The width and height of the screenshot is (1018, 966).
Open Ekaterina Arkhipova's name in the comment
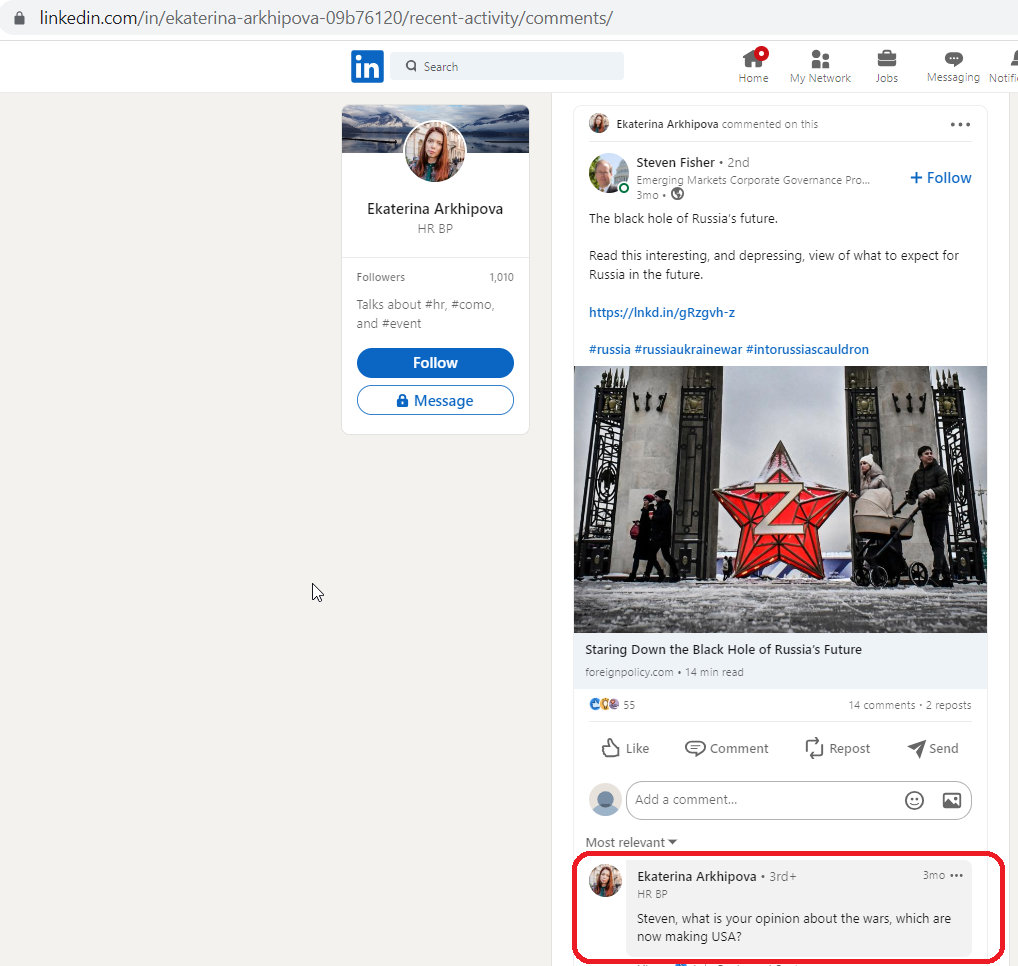(x=697, y=876)
